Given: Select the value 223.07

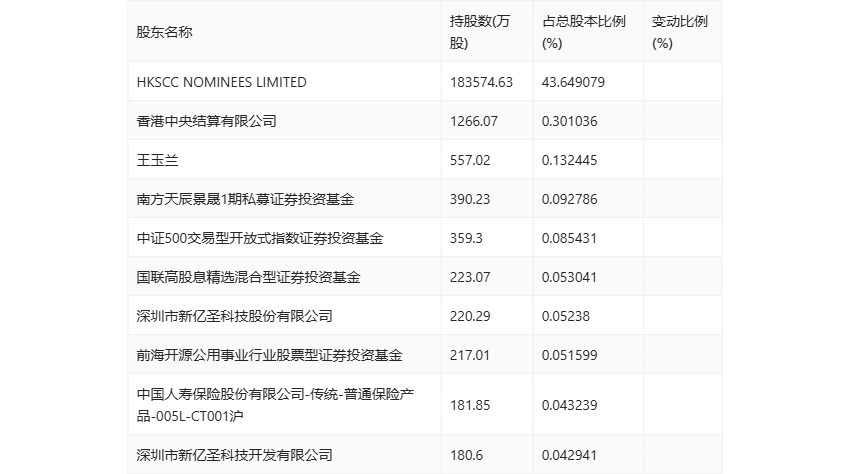Looking at the screenshot, I should click(469, 277).
